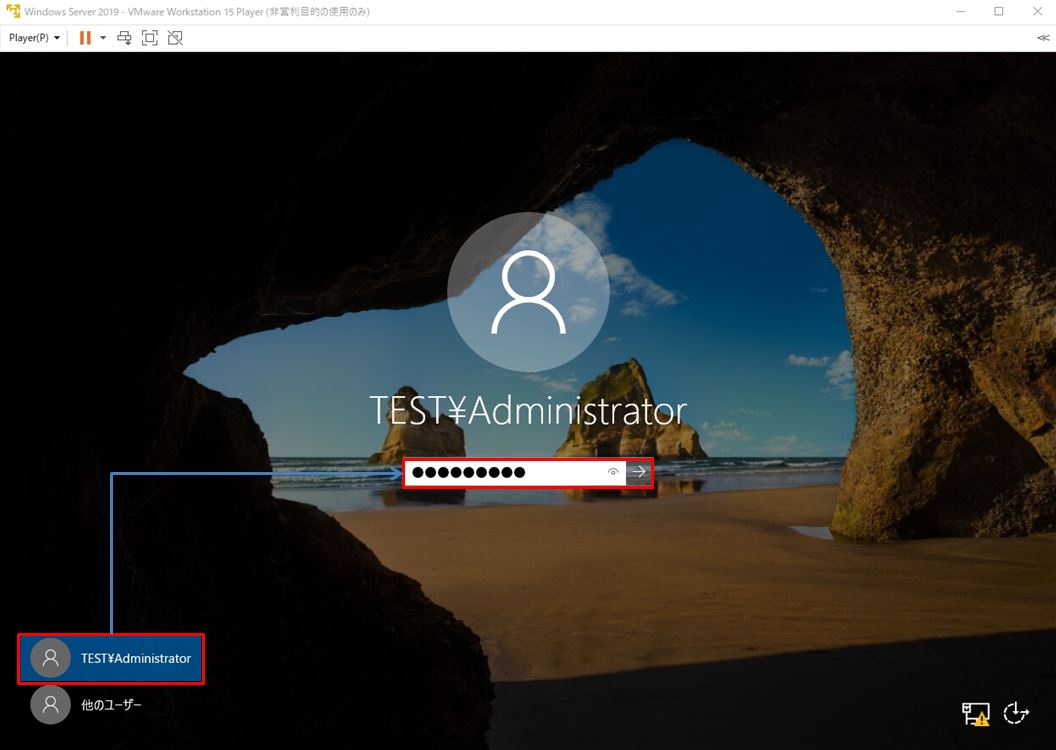Open power options dropdown next to pause
1056x750 pixels.
(x=103, y=38)
